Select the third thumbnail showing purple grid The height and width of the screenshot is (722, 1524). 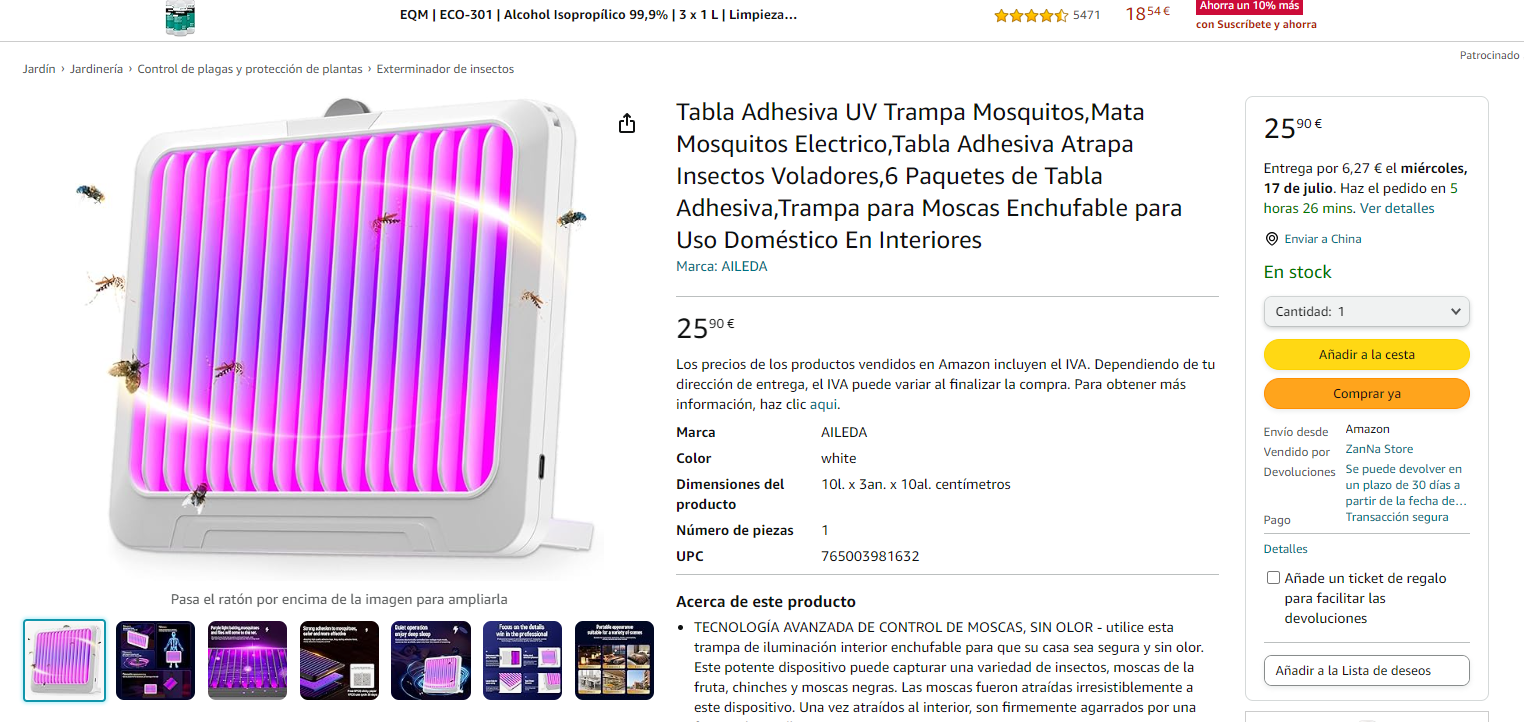pos(248,660)
